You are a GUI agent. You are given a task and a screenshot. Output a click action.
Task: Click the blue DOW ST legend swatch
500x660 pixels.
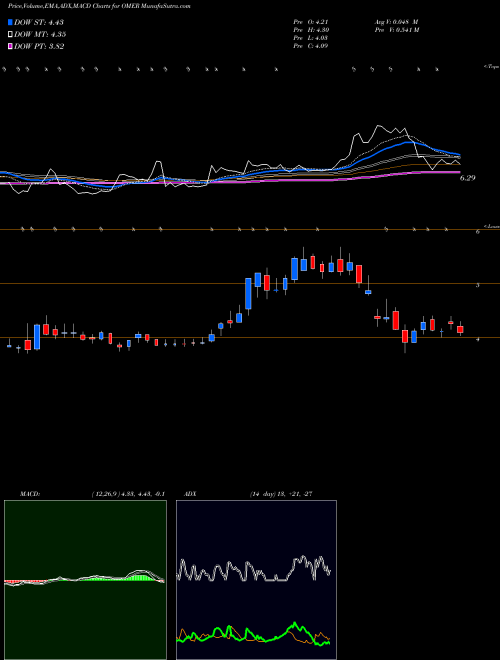(10, 22)
